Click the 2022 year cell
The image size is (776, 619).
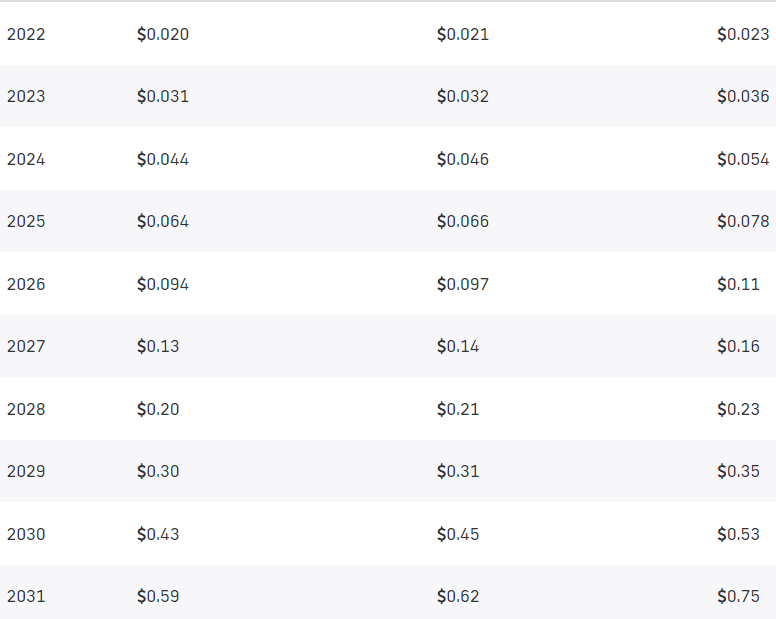pos(26,34)
